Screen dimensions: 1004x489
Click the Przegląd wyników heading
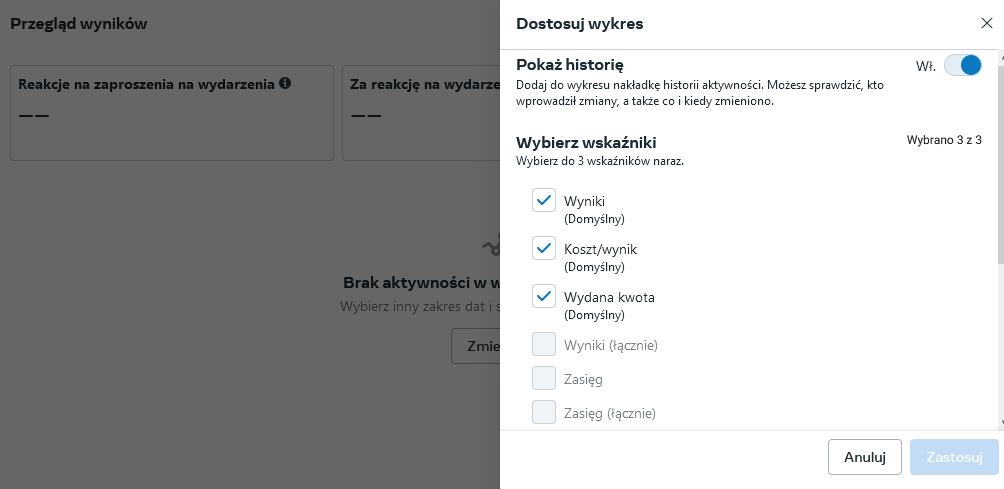tap(79, 24)
